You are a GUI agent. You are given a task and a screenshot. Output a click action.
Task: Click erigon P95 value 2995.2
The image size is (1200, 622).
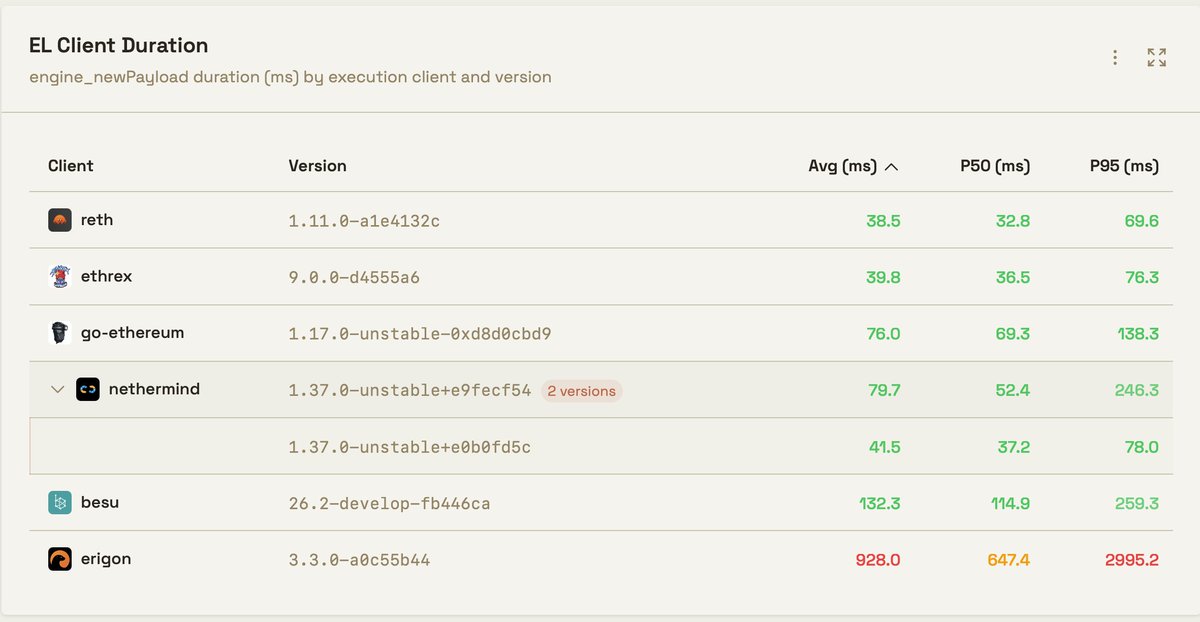pos(1132,560)
